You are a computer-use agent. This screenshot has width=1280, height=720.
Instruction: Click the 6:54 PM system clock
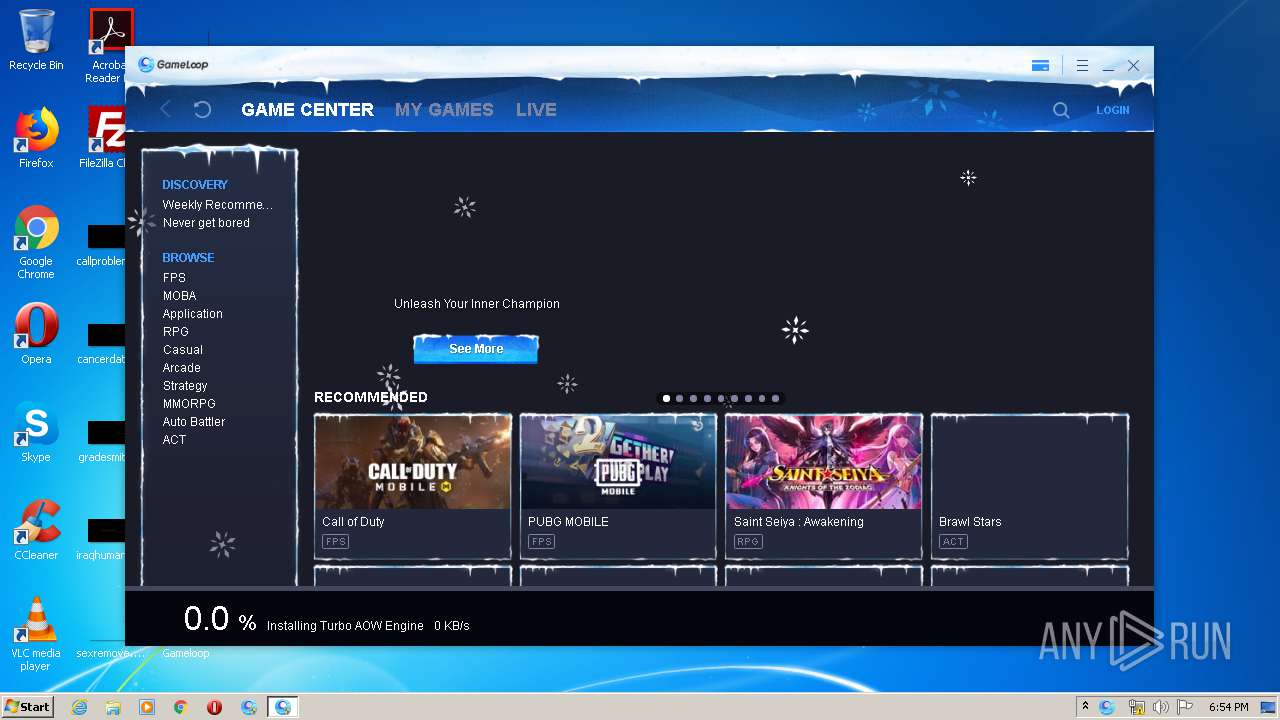1228,707
